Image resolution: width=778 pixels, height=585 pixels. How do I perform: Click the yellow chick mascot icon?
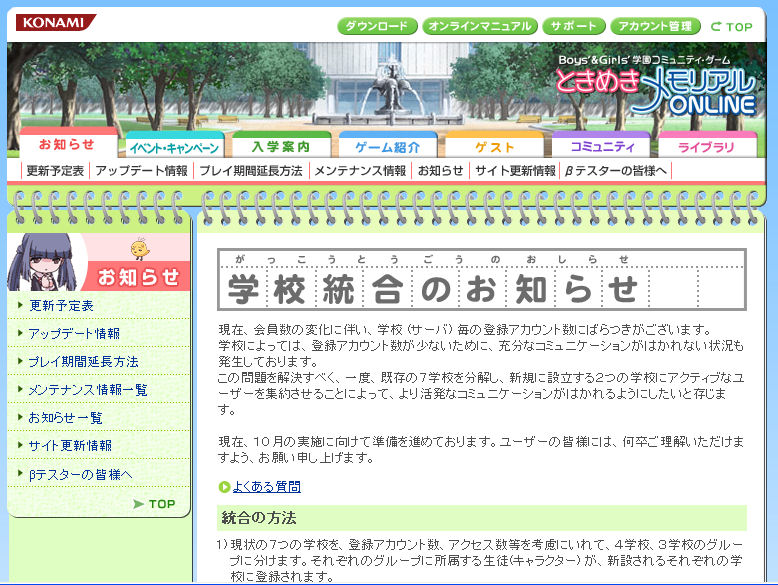pyautogui.click(x=138, y=249)
